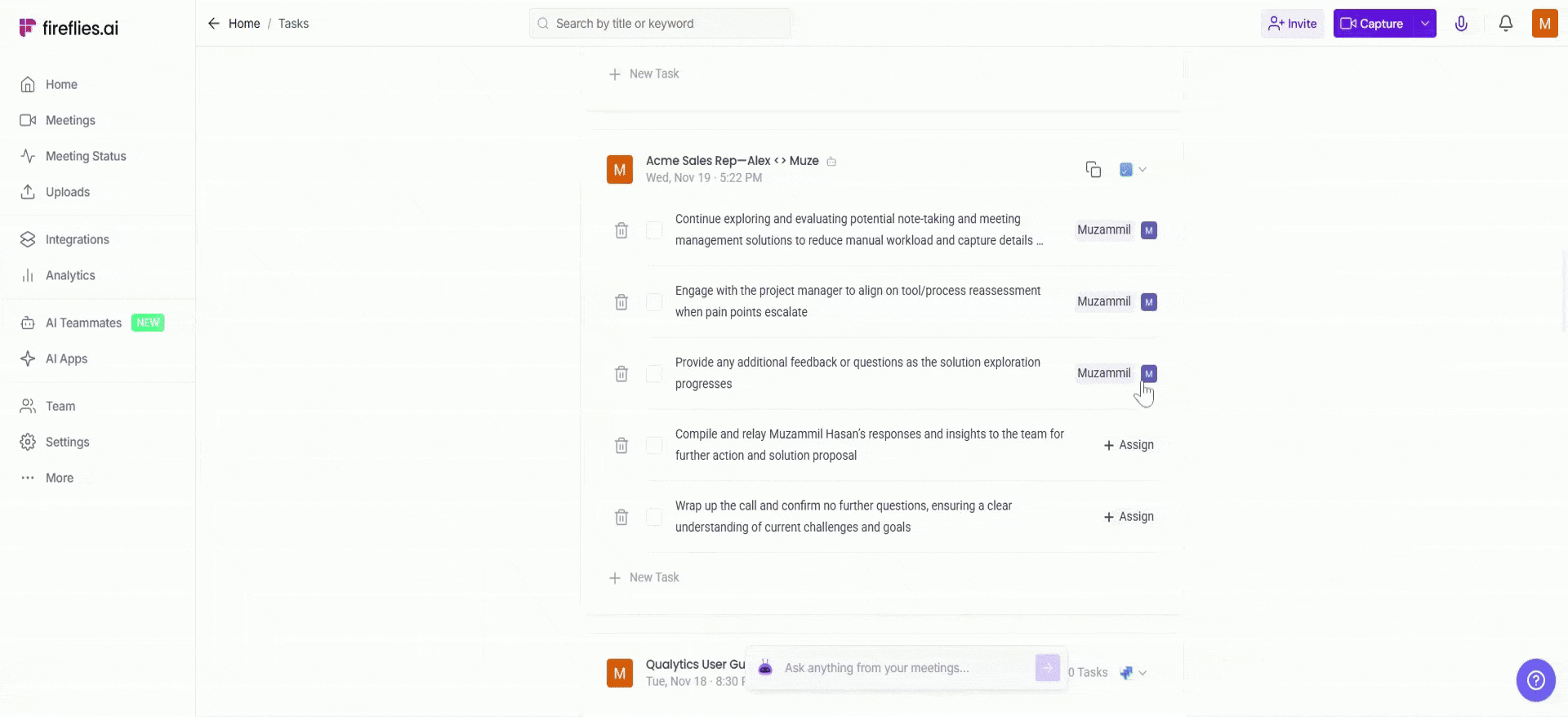
Task: Expand the Capture button dropdown arrow
Action: tap(1425, 24)
